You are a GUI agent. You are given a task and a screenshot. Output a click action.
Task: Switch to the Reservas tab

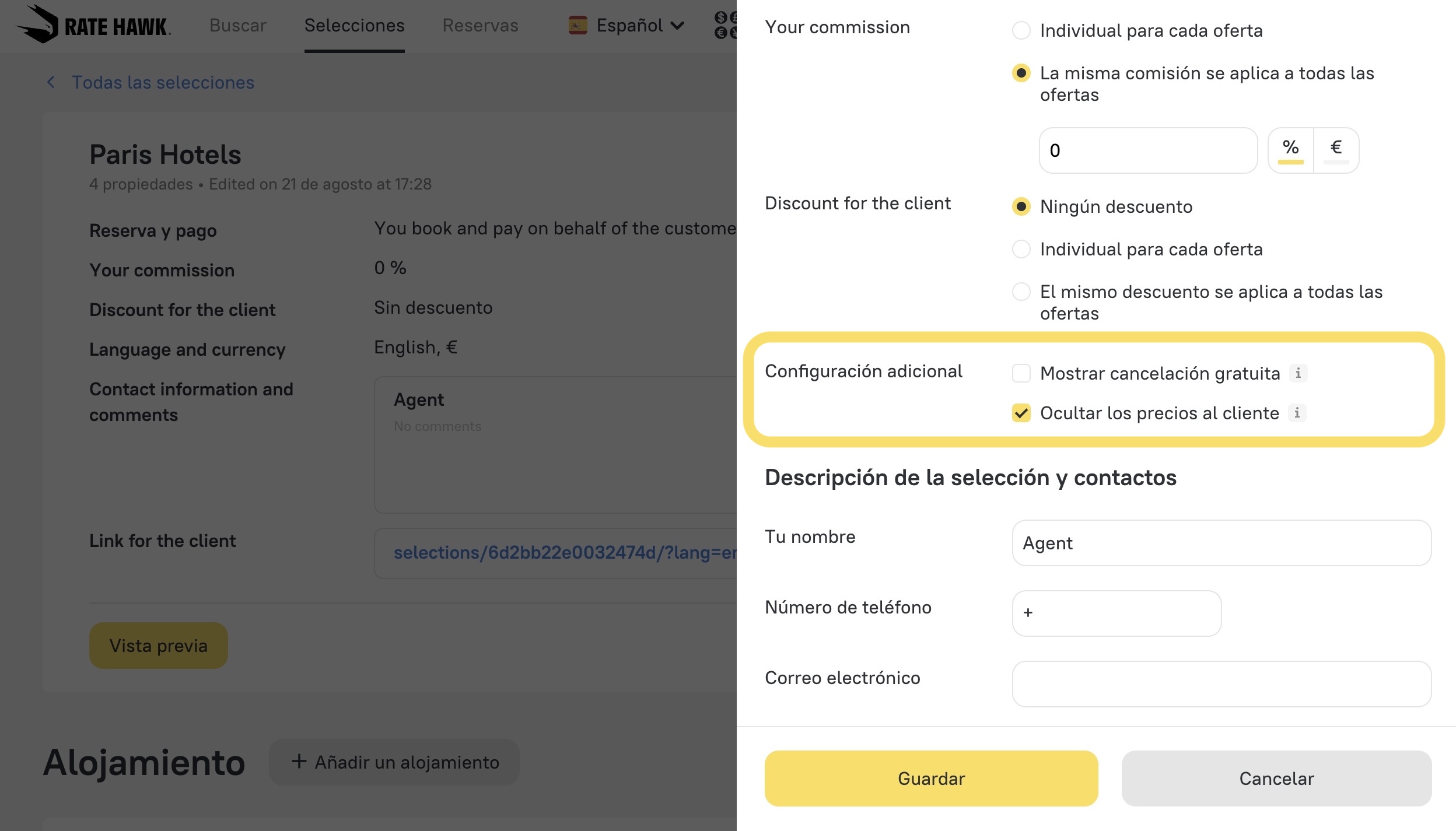point(480,26)
